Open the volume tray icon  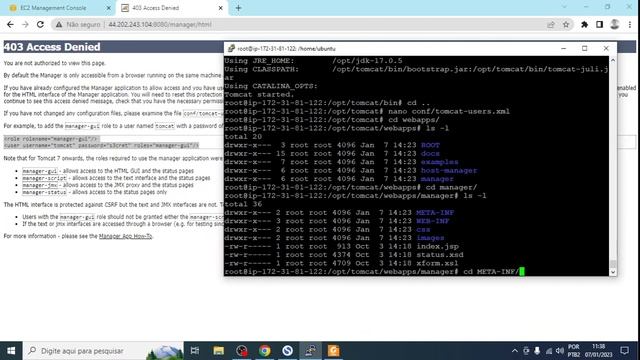coord(560,351)
